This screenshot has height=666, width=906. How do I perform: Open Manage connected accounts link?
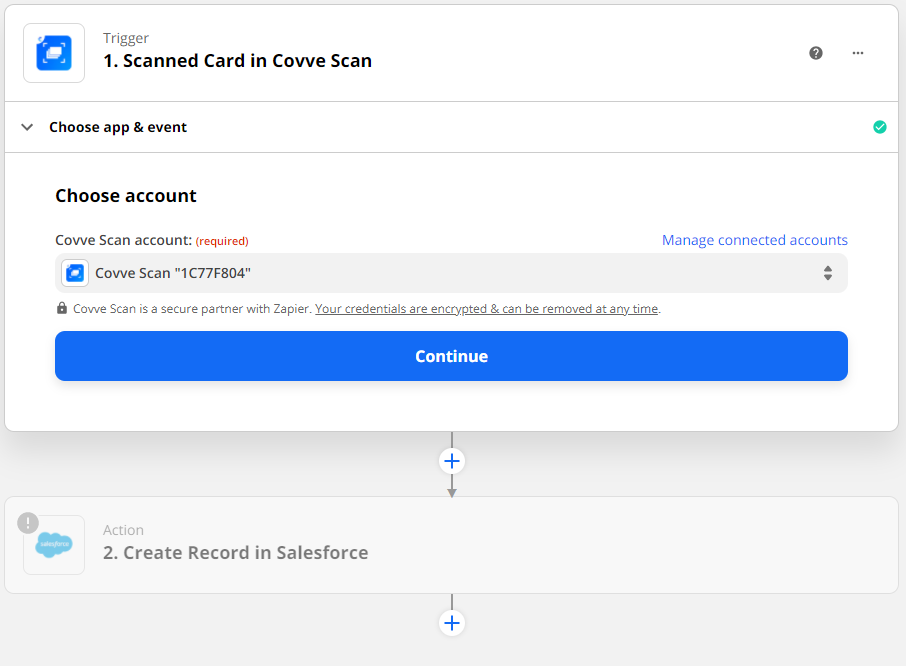[x=754, y=240]
